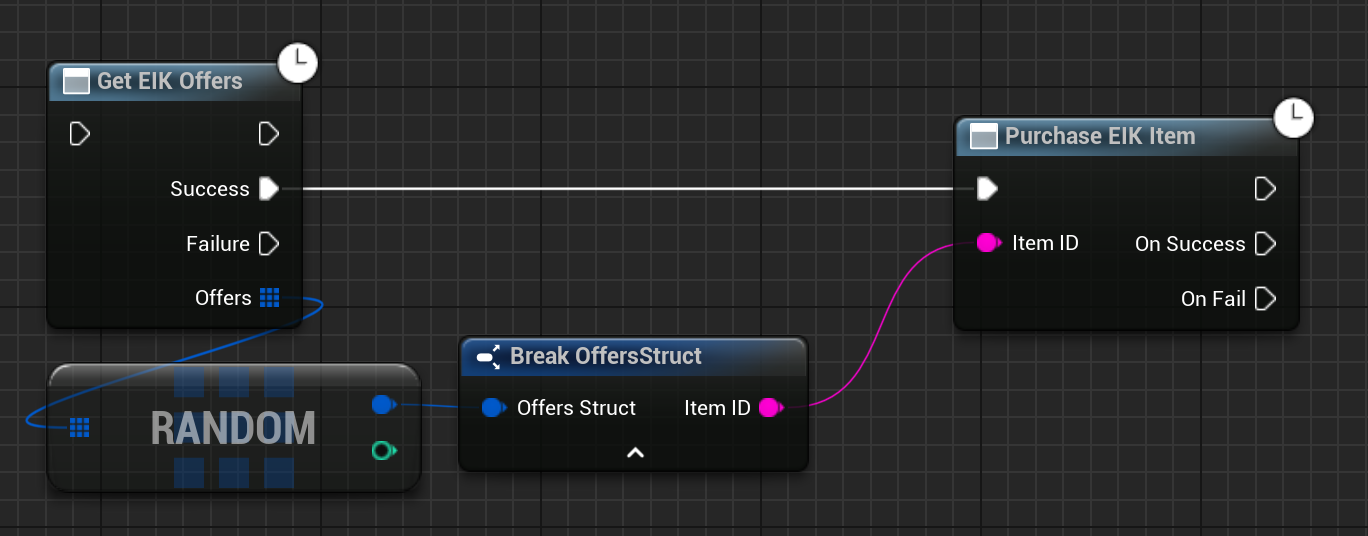Click the top output execution pin on Get EIK Offers
The width and height of the screenshot is (1368, 536).
(268, 134)
